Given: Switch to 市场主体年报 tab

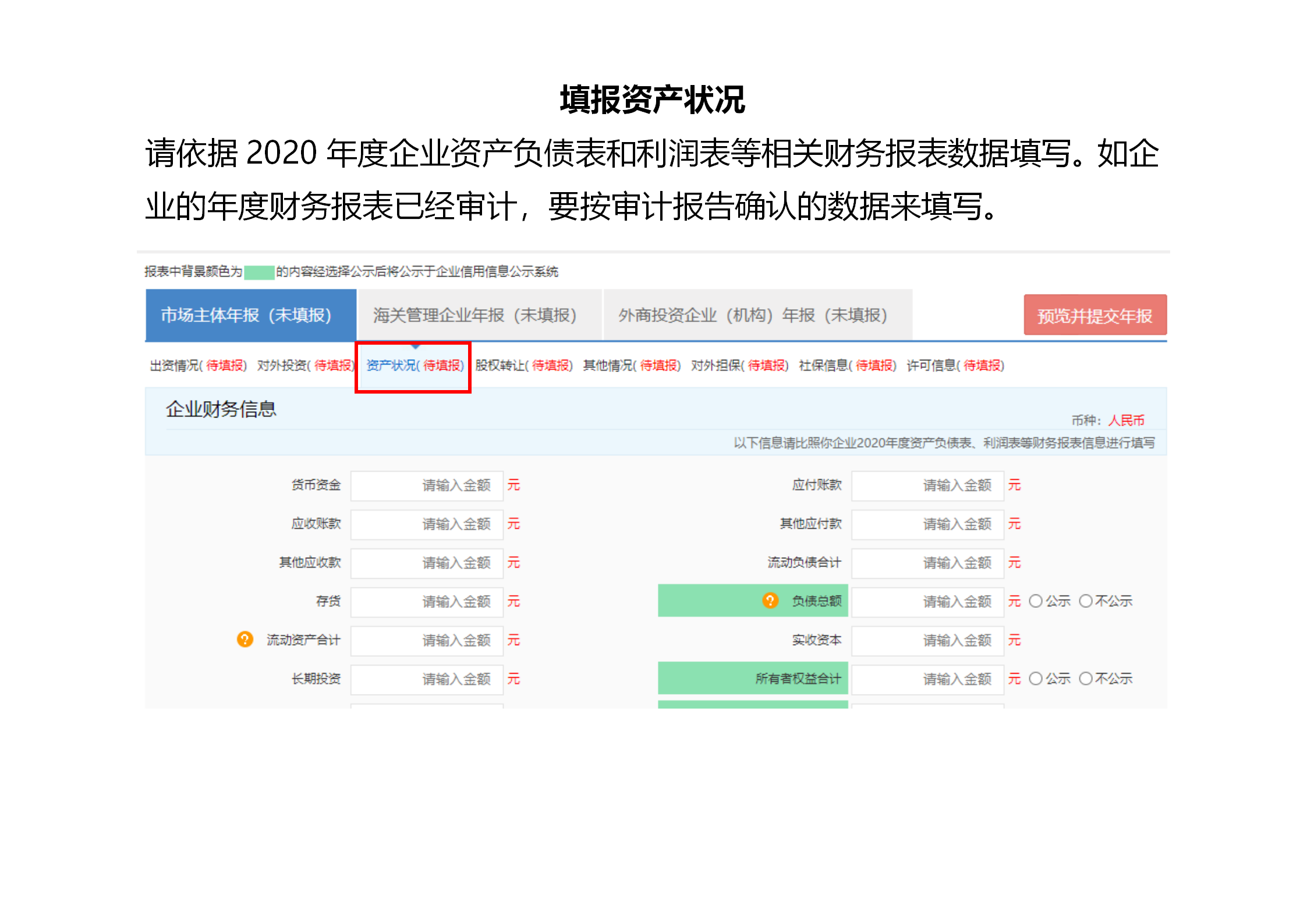Looking at the screenshot, I should 245,315.
